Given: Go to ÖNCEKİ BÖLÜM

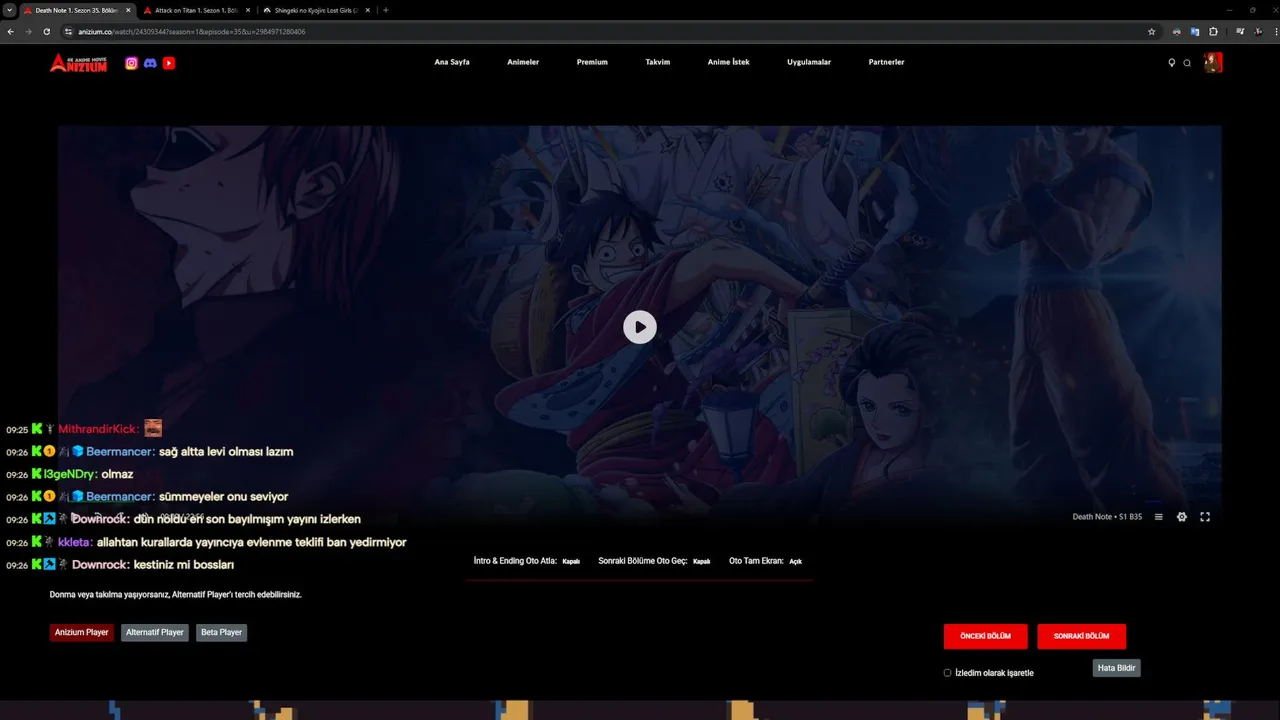Looking at the screenshot, I should coord(986,636).
